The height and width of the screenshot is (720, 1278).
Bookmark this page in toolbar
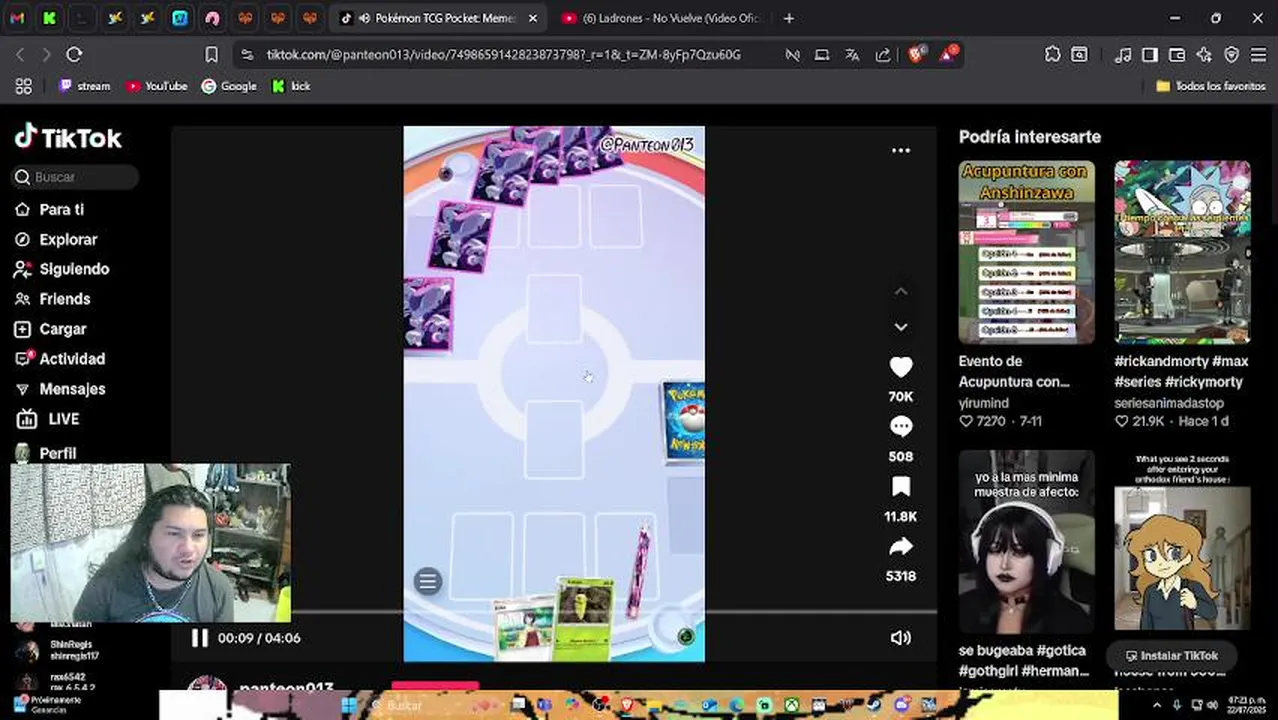[x=211, y=55]
